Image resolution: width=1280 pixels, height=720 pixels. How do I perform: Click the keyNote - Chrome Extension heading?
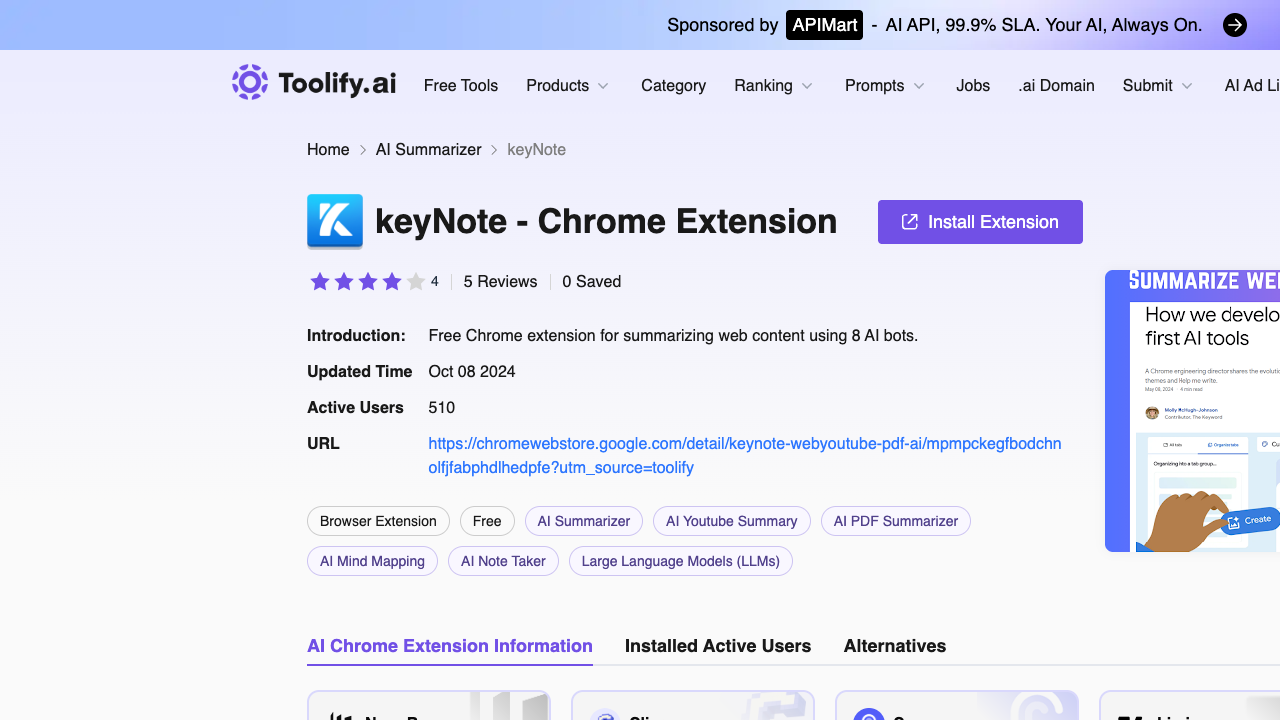606,221
